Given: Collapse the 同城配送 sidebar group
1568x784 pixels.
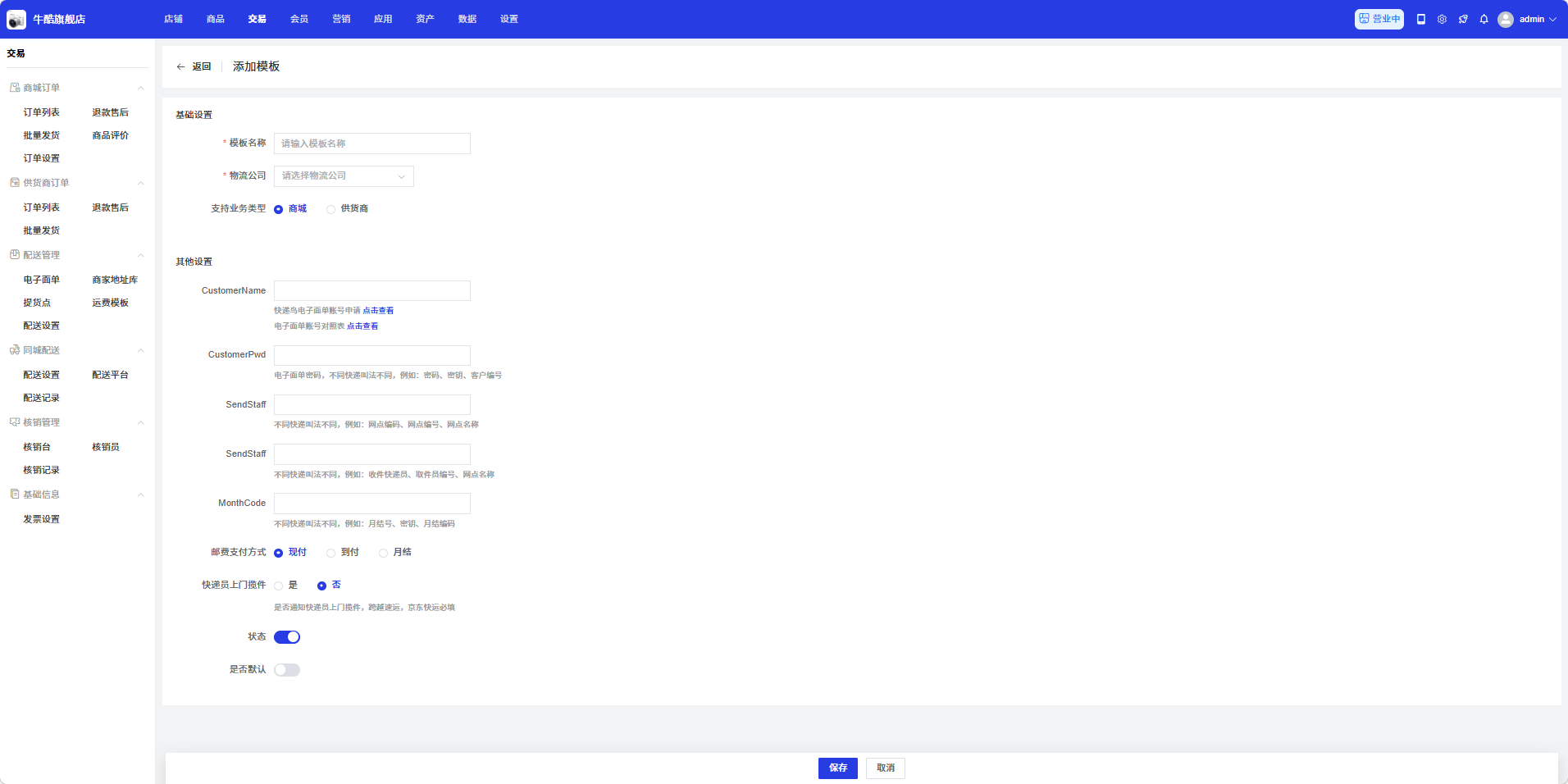Looking at the screenshot, I should 141,350.
